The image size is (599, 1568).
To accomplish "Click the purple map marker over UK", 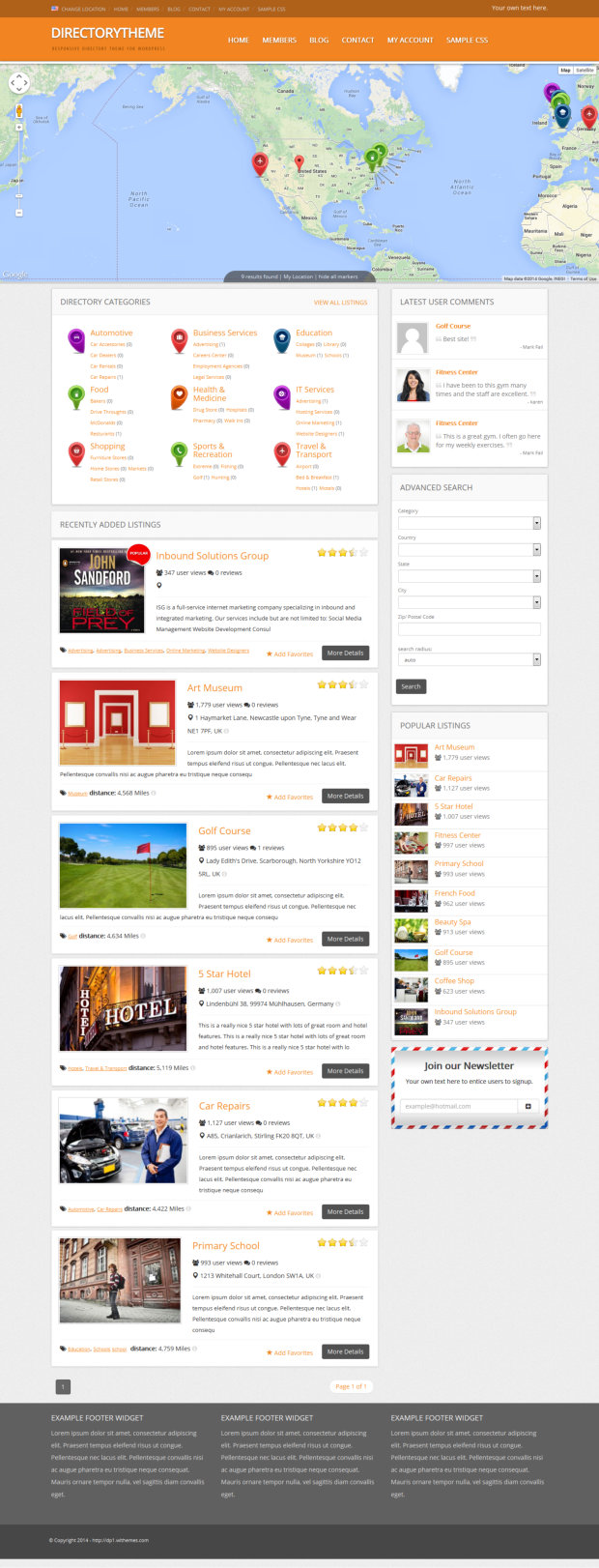I will [553, 93].
